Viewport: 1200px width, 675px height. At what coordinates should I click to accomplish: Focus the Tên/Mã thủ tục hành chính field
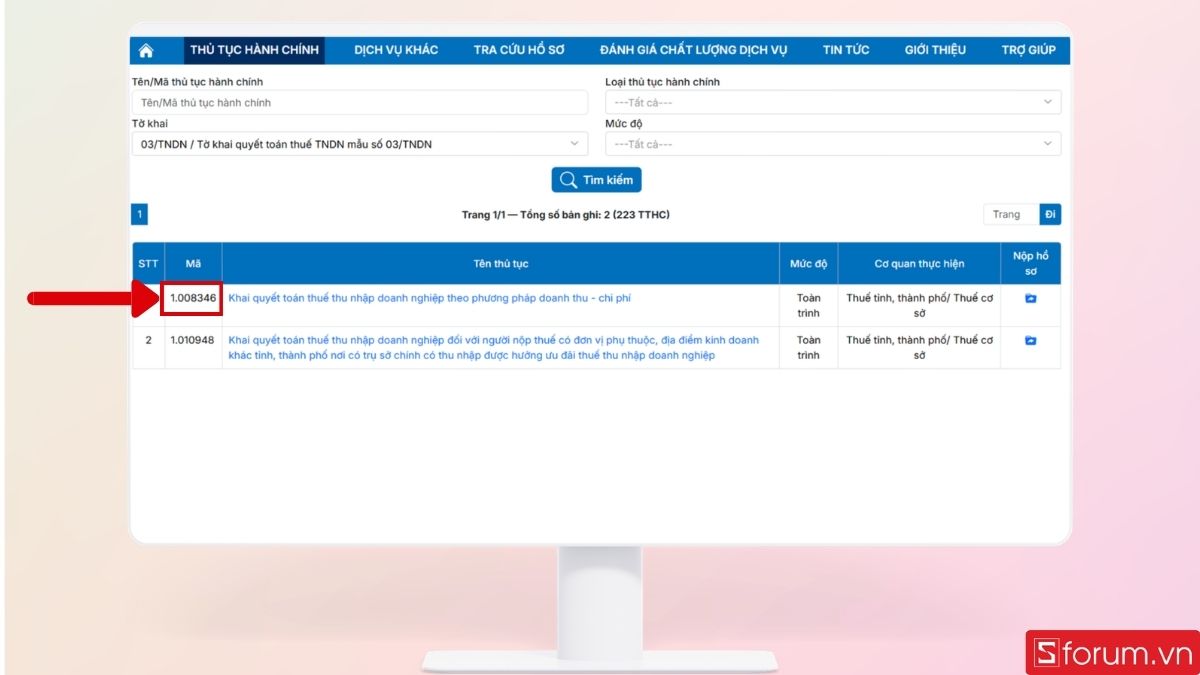tap(360, 102)
